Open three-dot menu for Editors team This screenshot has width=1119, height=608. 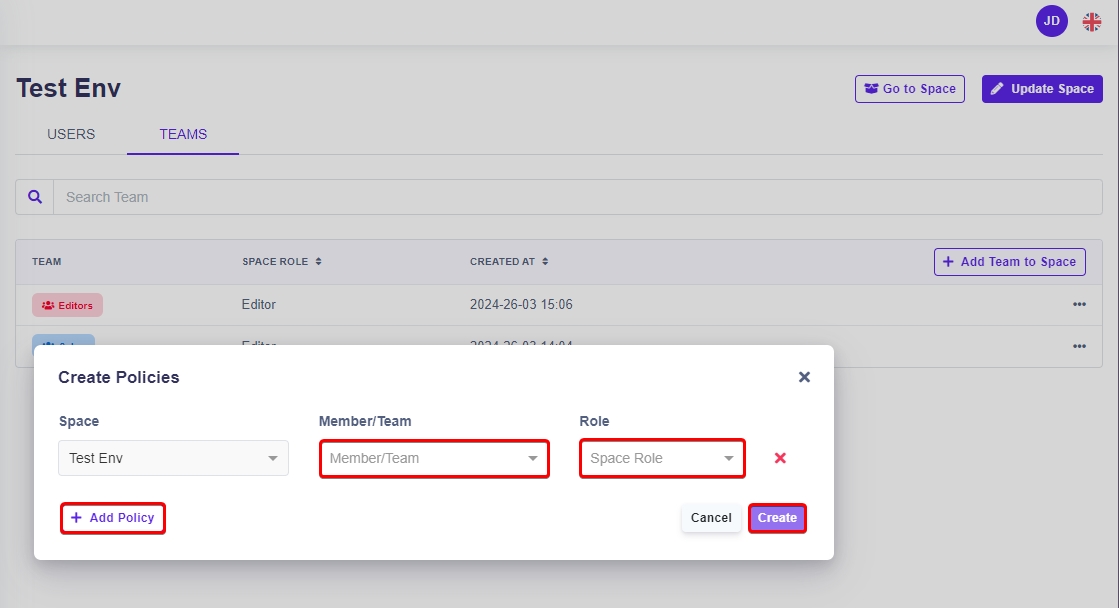pyautogui.click(x=1079, y=305)
